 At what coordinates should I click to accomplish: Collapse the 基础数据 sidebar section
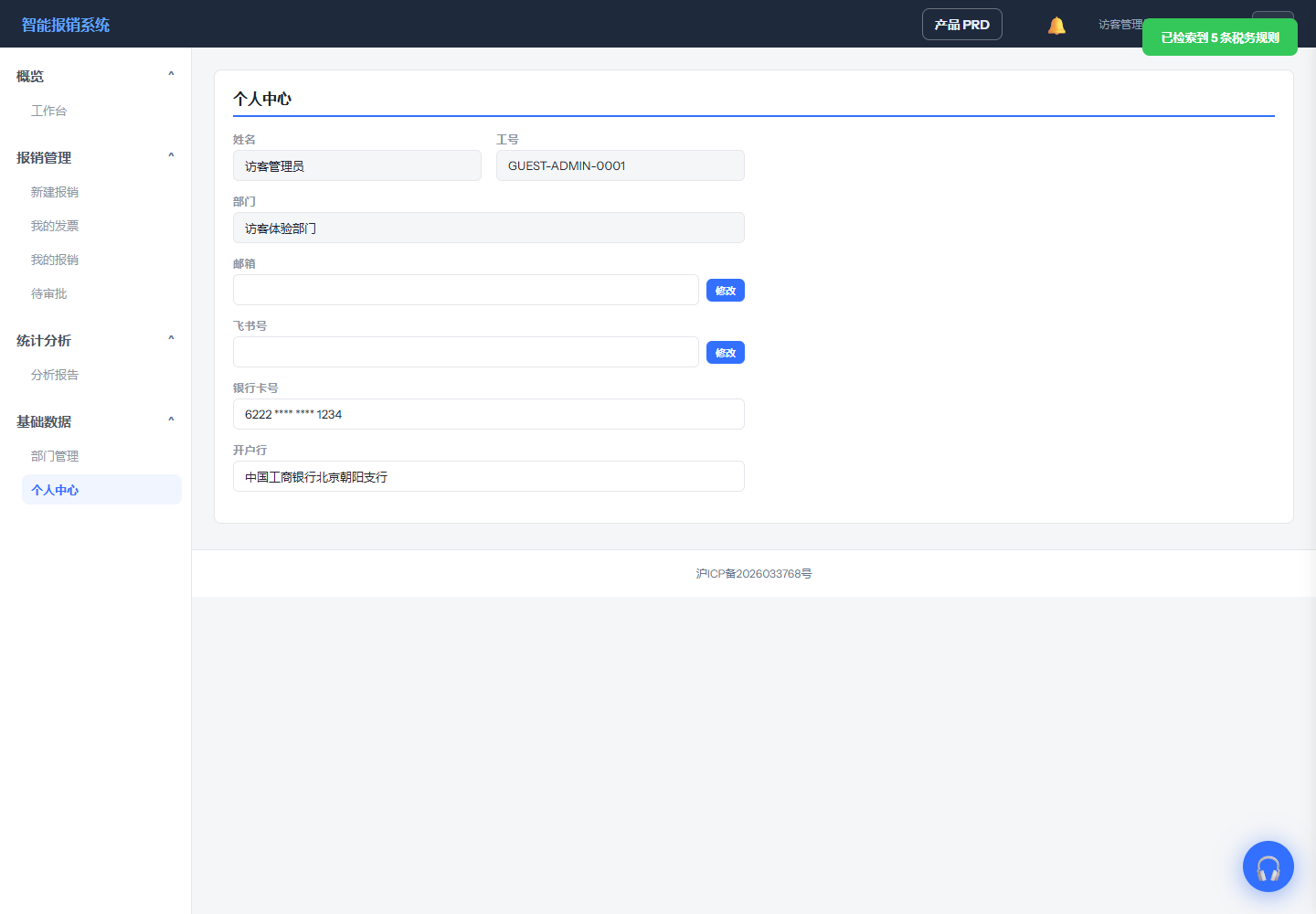click(95, 421)
